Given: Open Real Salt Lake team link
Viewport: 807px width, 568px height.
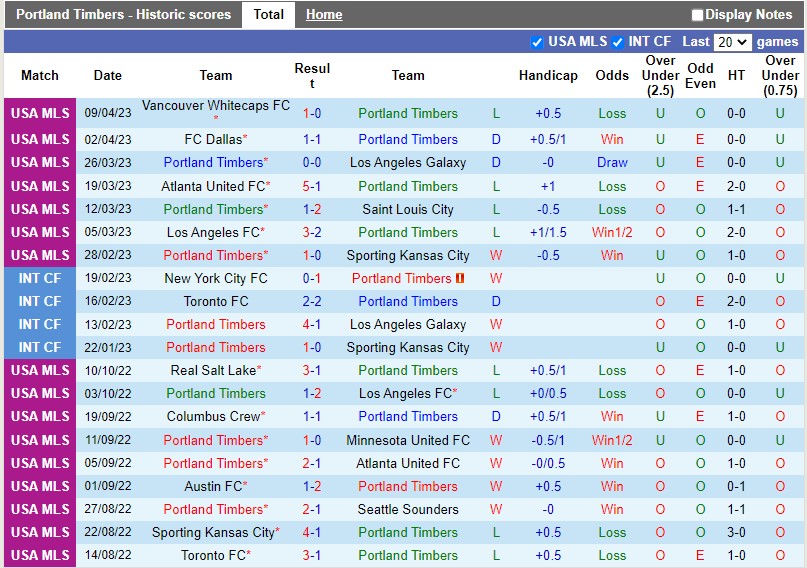Looking at the screenshot, I should tap(214, 370).
